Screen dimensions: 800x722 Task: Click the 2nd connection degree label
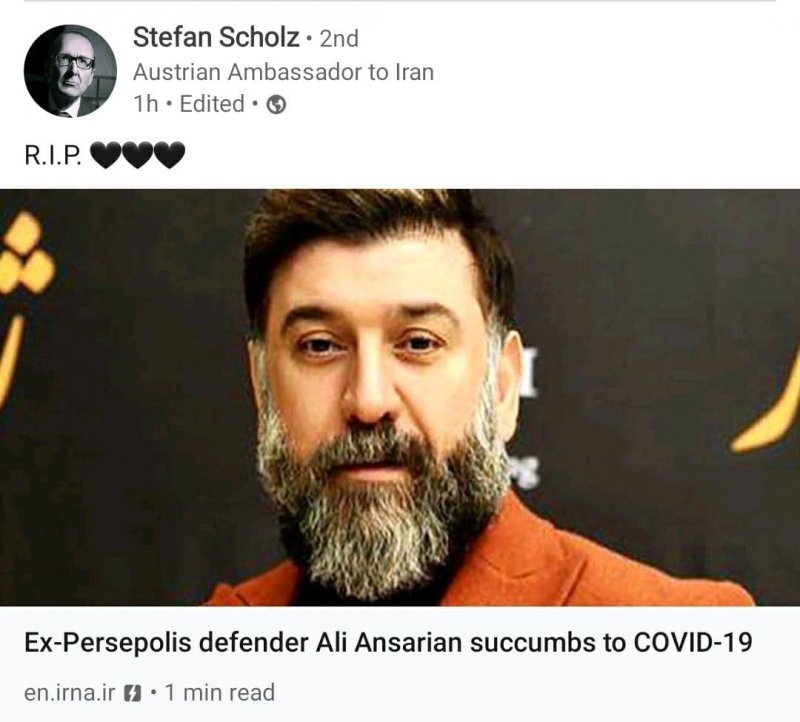339,39
